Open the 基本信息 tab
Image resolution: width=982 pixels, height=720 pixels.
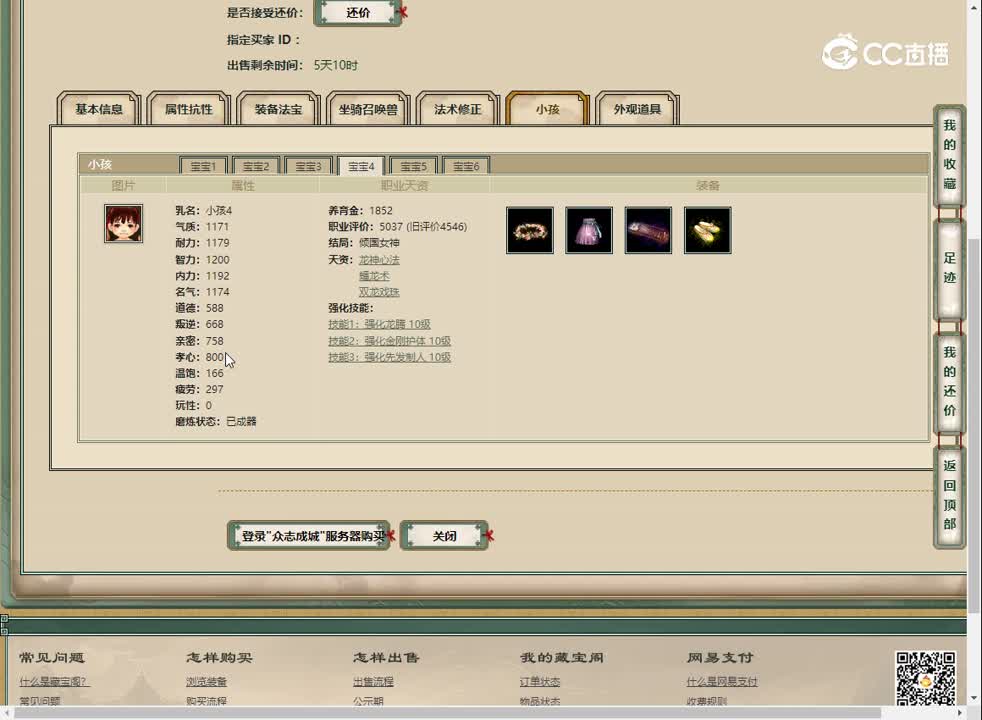tap(99, 109)
